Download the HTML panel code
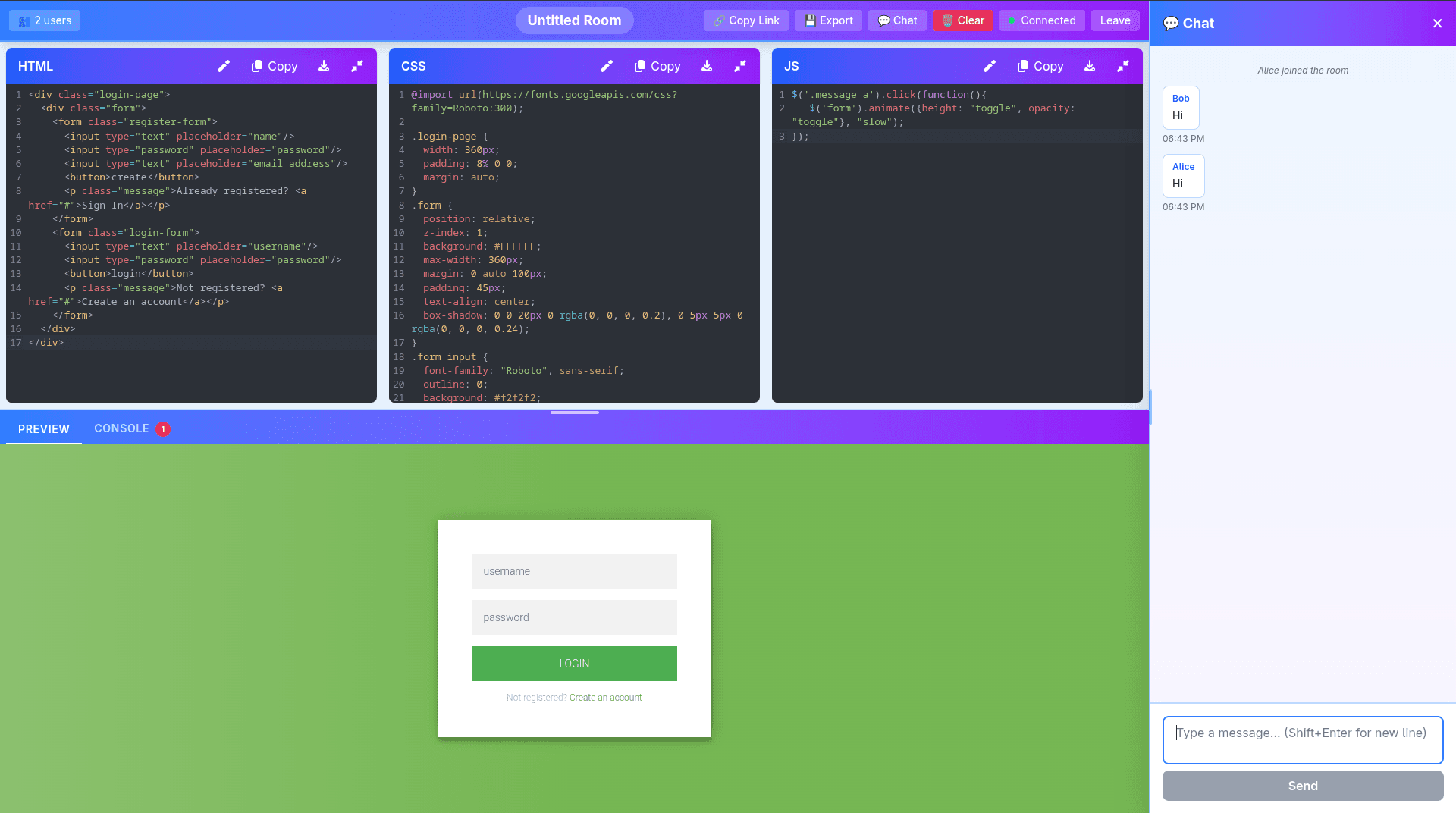The width and height of the screenshot is (1456, 813). [x=324, y=66]
